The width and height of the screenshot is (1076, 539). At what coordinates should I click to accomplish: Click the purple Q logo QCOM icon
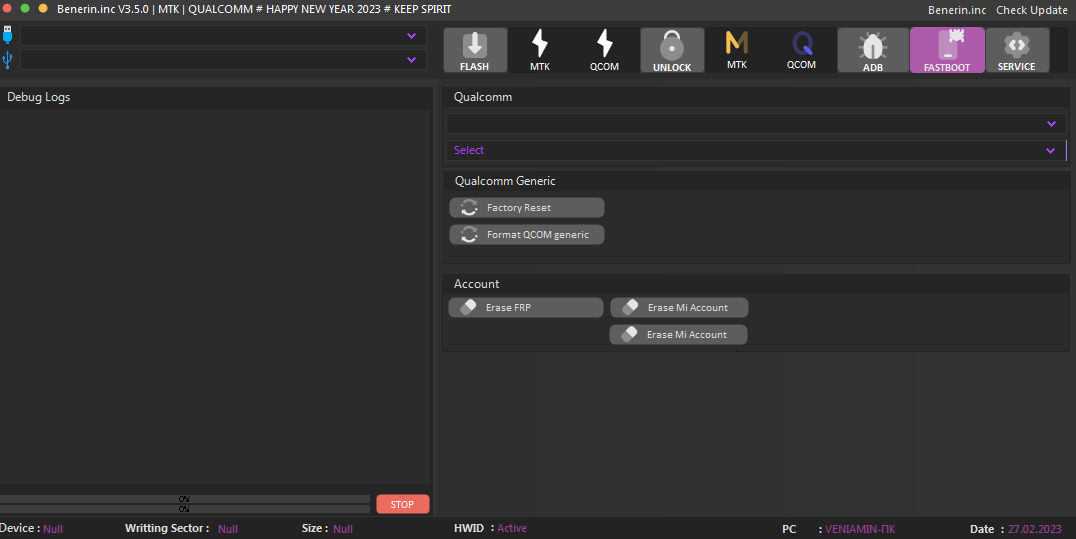pos(801,49)
